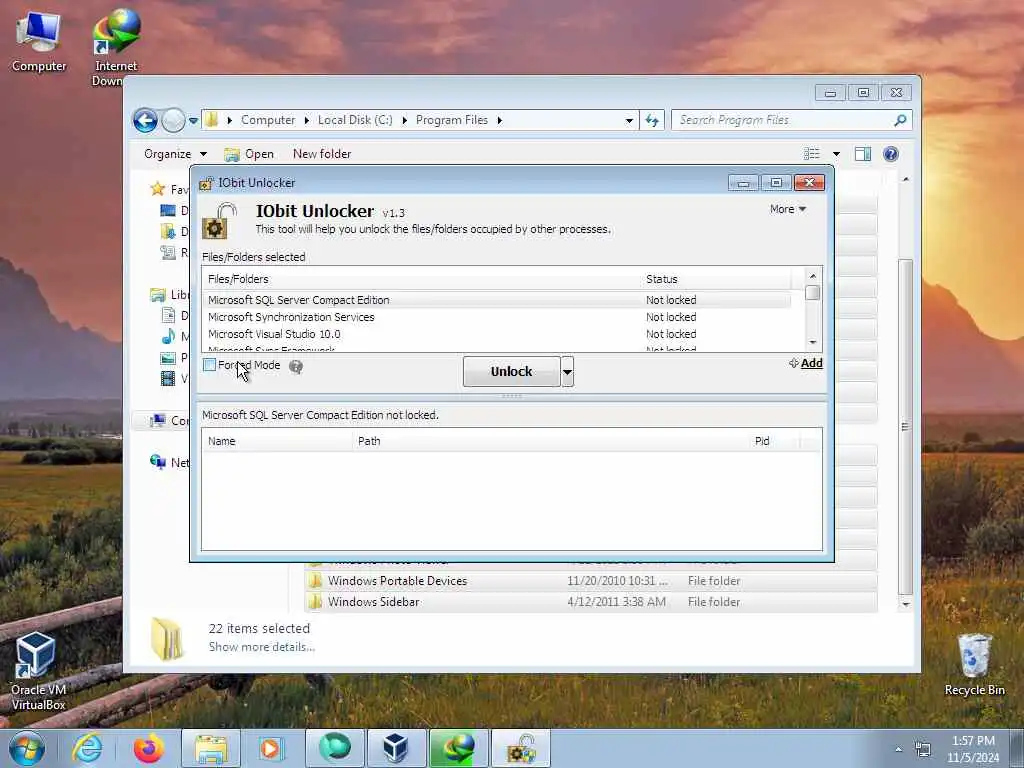The height and width of the screenshot is (768, 1024).
Task: Open the Organize menu
Action: click(x=175, y=154)
